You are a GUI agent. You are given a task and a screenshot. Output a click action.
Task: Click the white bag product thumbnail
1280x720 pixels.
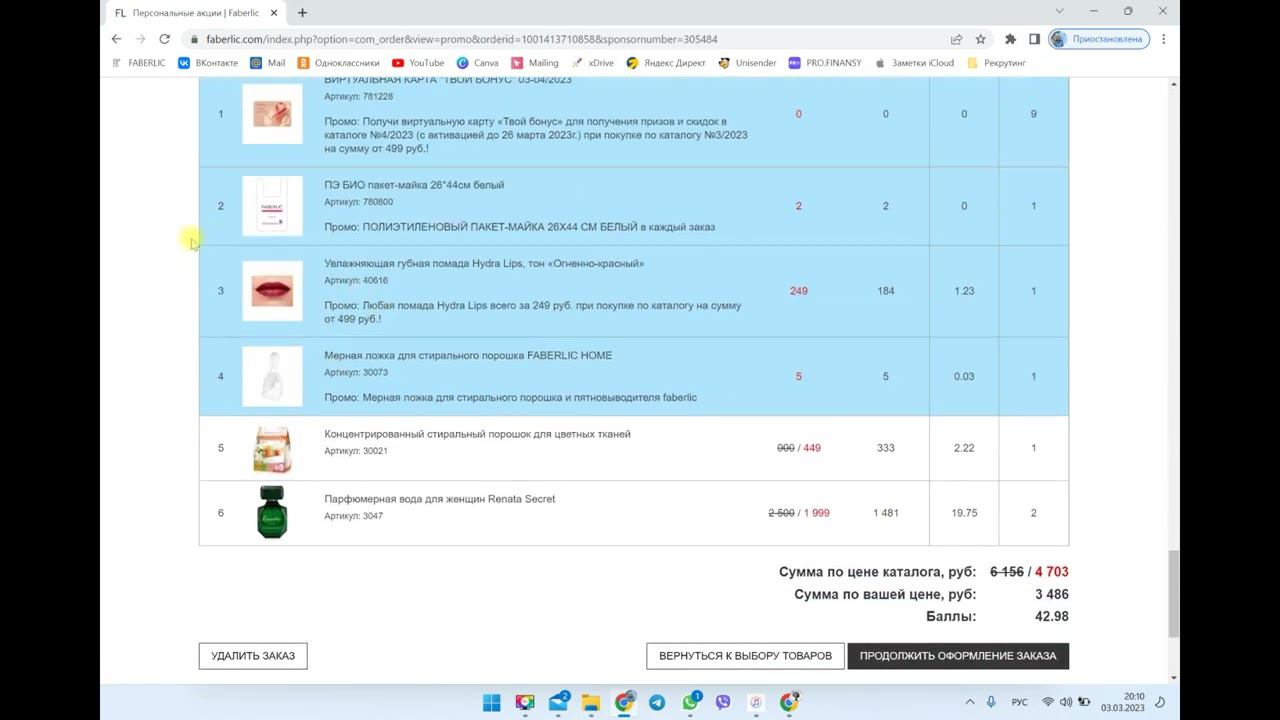pyautogui.click(x=272, y=206)
